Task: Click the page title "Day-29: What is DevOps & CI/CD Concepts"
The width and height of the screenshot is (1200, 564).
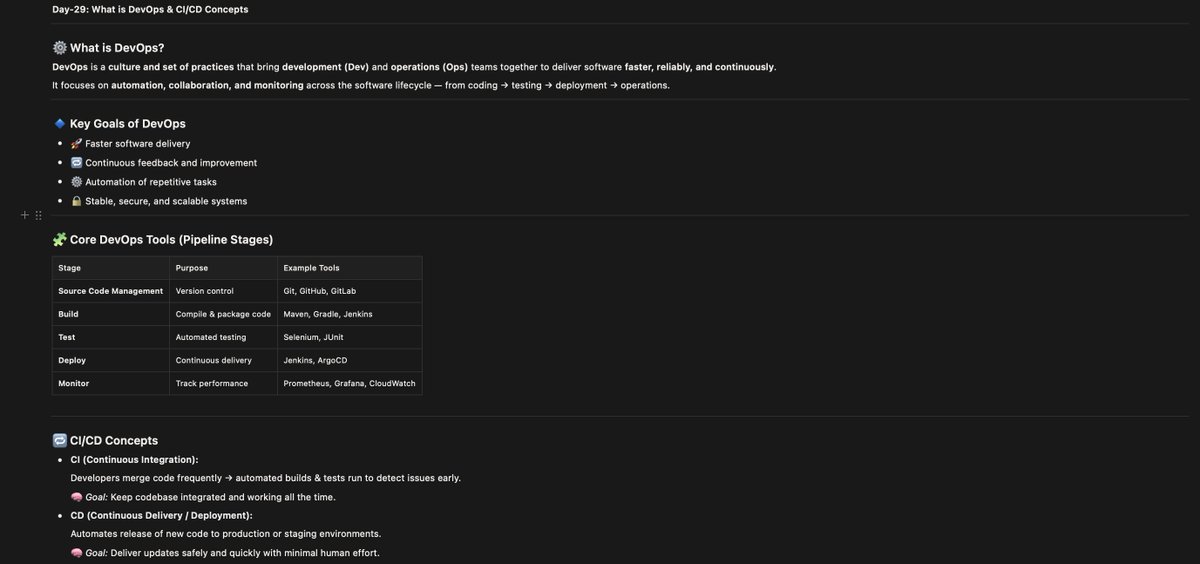Action: [150, 9]
